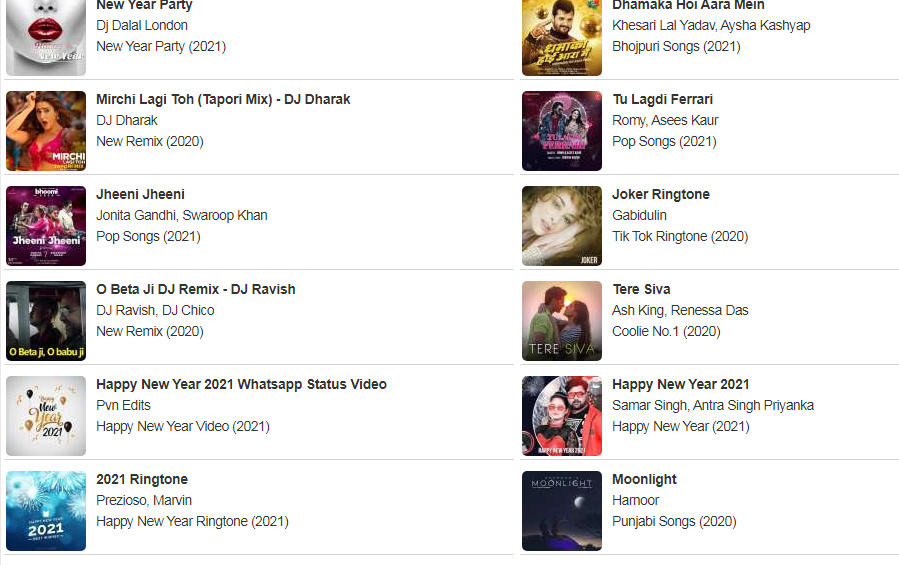Image resolution: width=899 pixels, height=565 pixels.
Task: Open the Moonlight song title
Action: [x=644, y=480]
